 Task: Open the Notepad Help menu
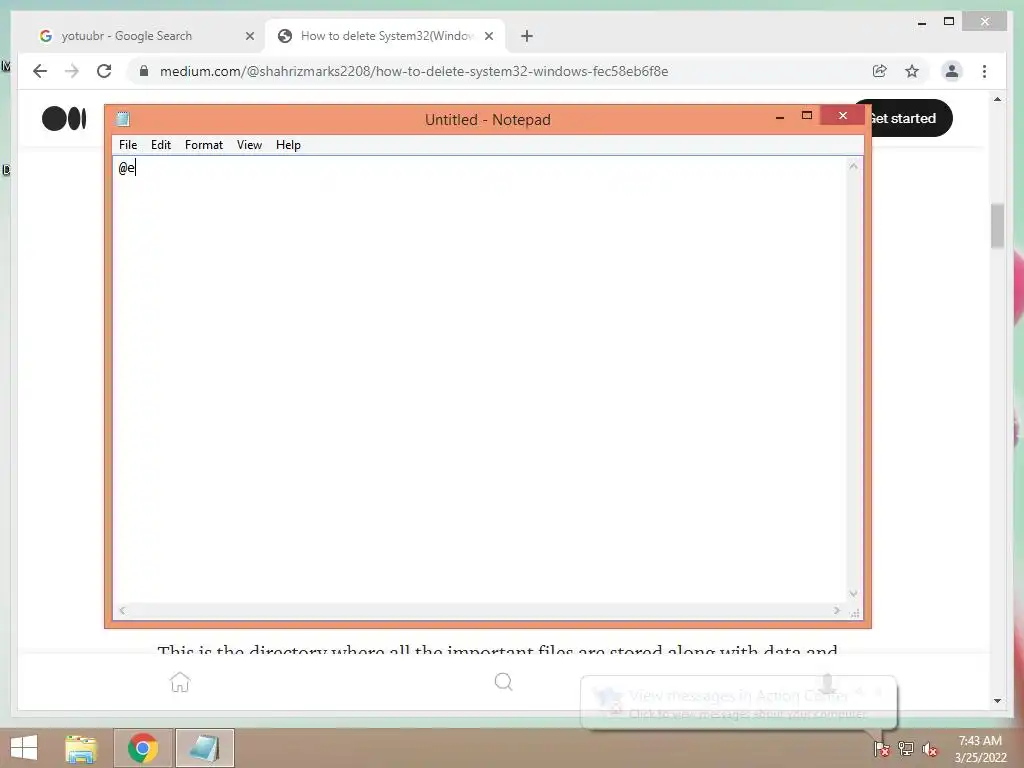tap(288, 145)
